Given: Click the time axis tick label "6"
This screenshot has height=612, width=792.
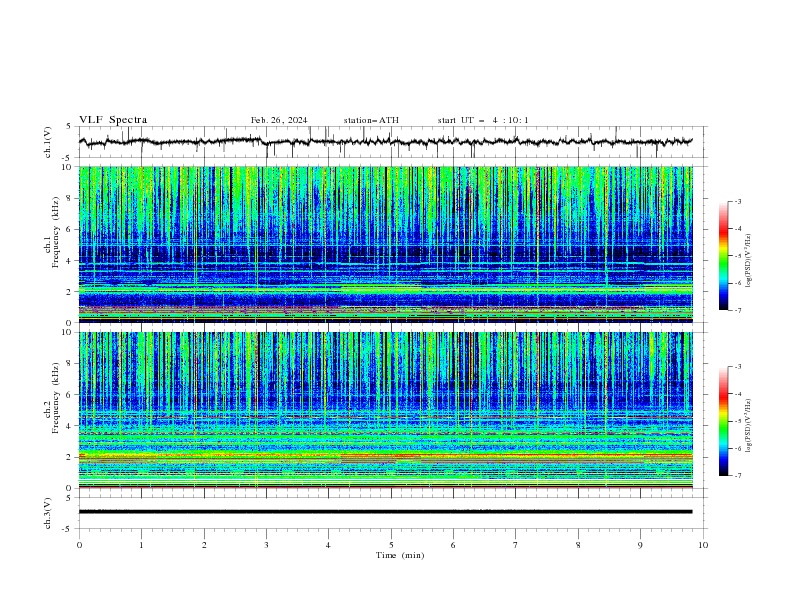Looking at the screenshot, I should [453, 545].
